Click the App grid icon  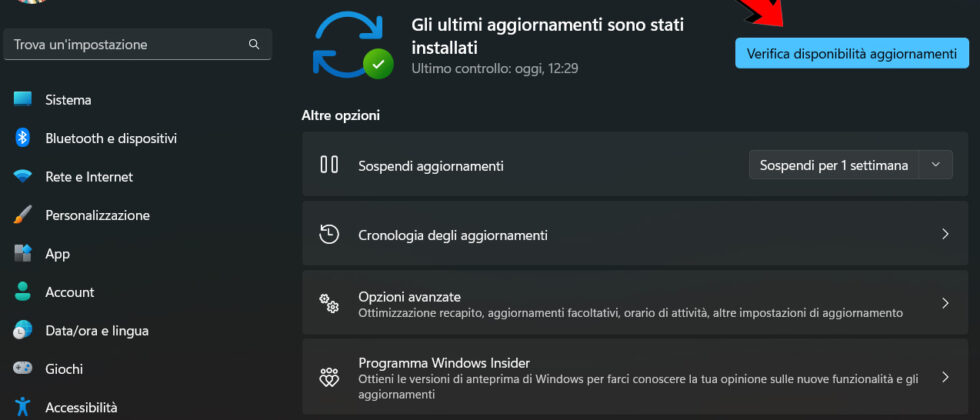pyautogui.click(x=22, y=254)
